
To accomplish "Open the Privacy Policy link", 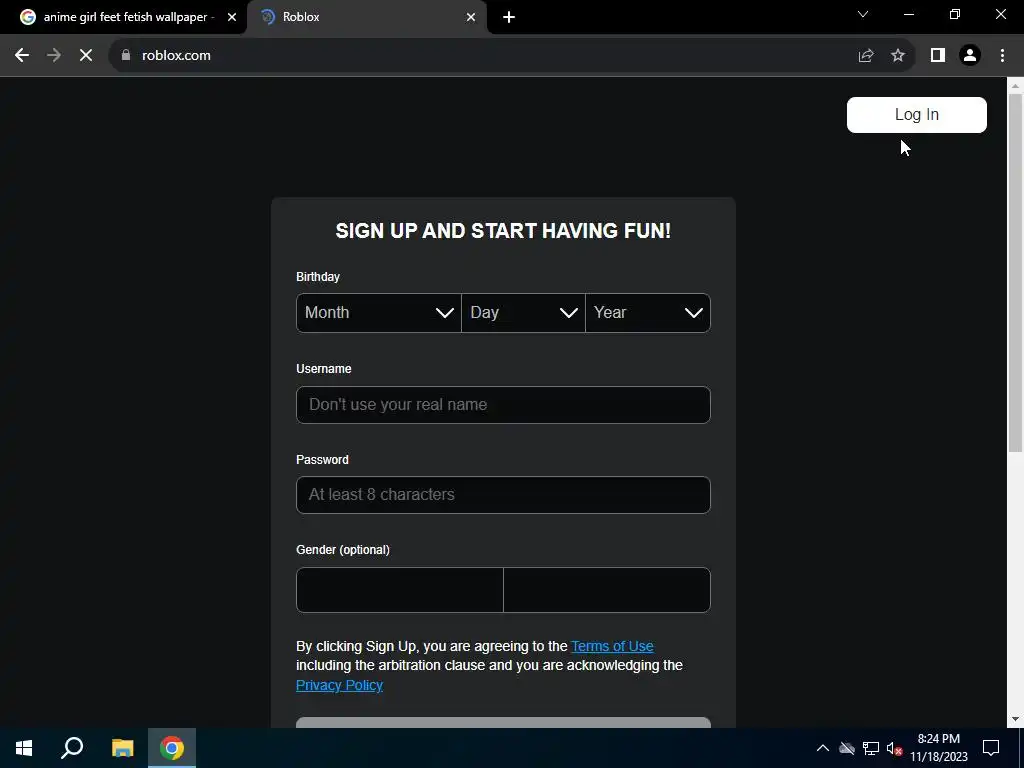I will pos(339,685).
